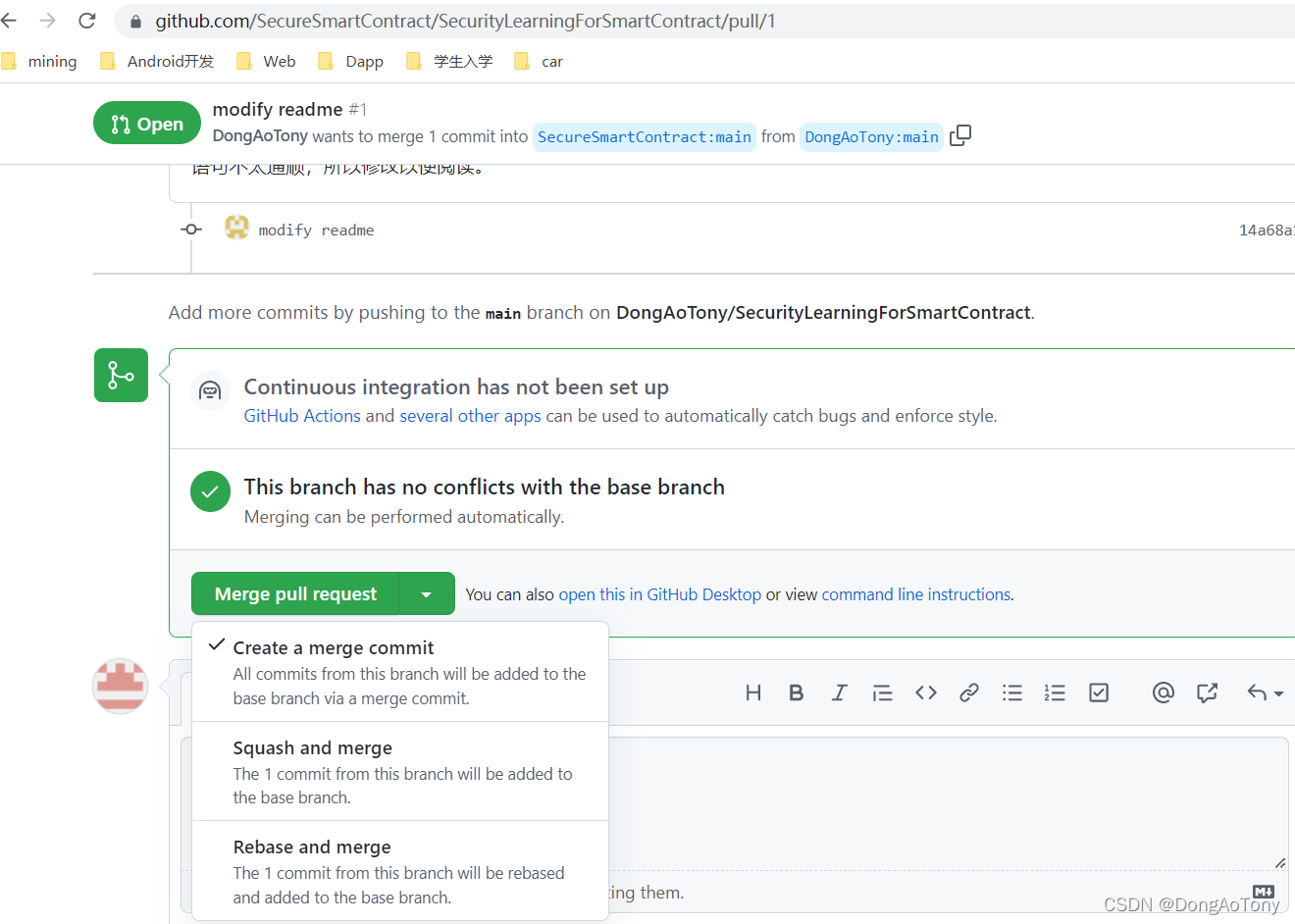The width and height of the screenshot is (1295, 924).
Task: Reference an issue with the cross-reference icon
Action: click(x=1207, y=693)
